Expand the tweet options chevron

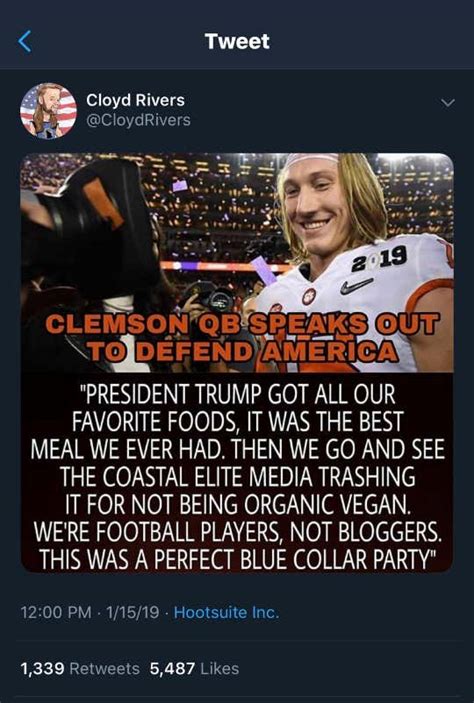pos(448,103)
